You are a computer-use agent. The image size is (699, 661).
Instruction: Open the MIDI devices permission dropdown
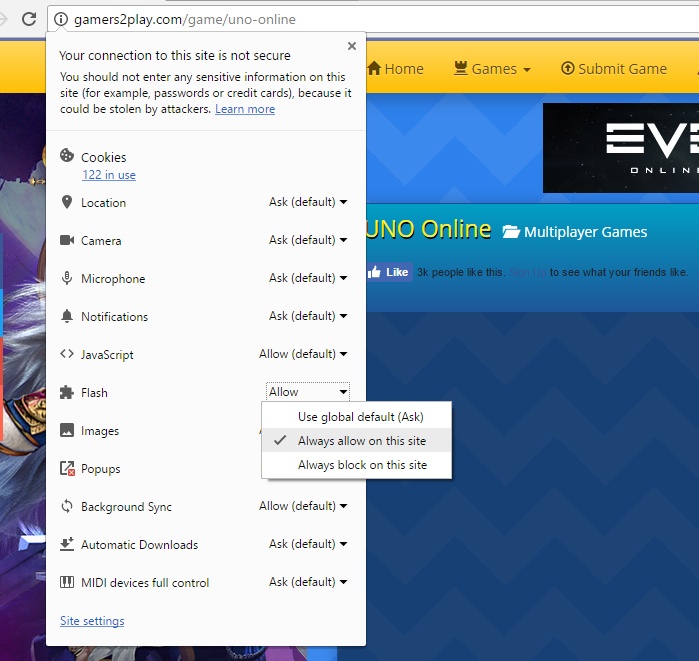(x=308, y=582)
